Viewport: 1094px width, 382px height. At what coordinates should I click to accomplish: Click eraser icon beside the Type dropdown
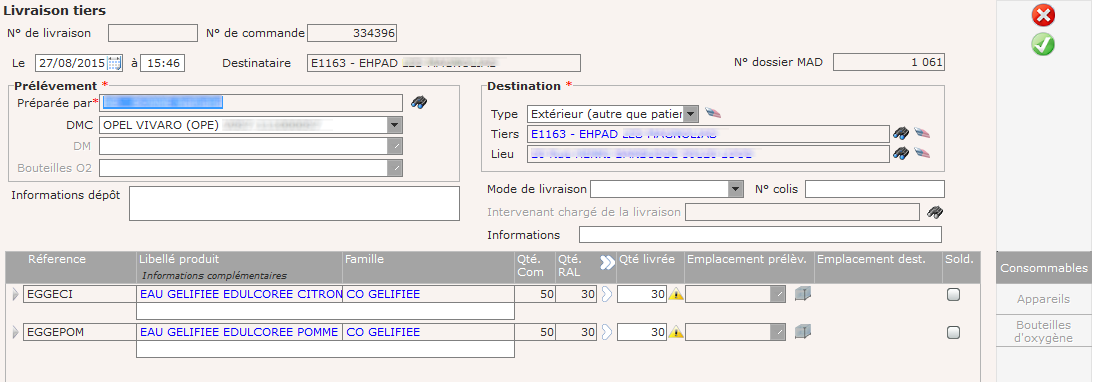(x=712, y=113)
